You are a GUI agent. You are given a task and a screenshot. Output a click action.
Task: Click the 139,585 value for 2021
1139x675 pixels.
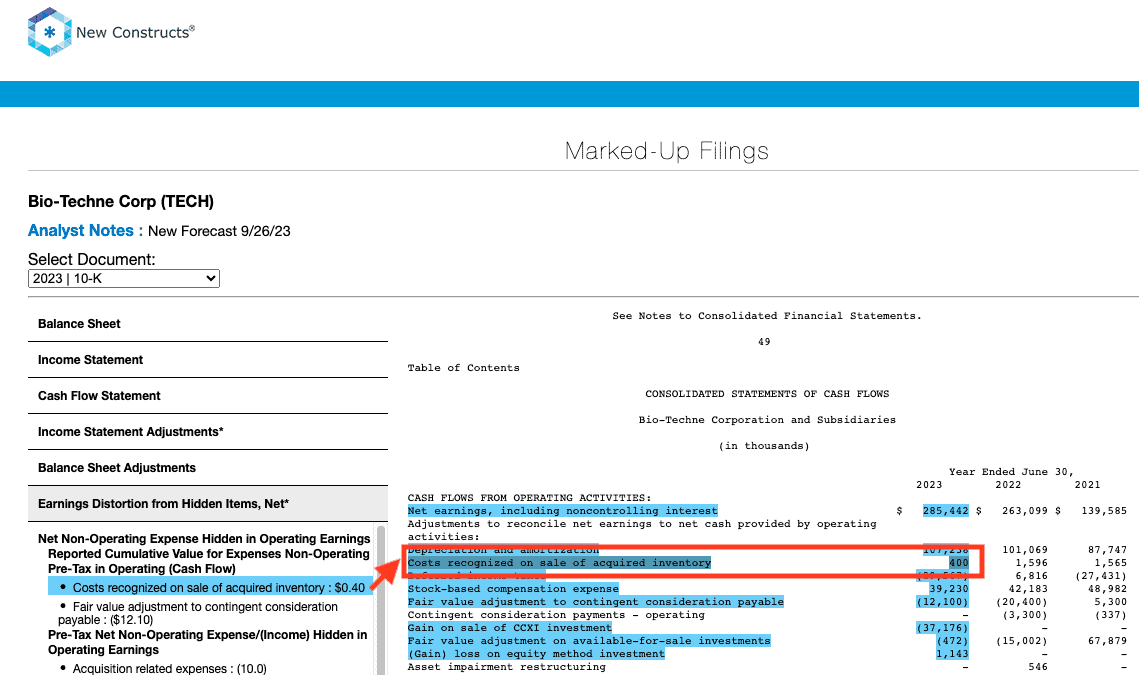(x=1104, y=511)
